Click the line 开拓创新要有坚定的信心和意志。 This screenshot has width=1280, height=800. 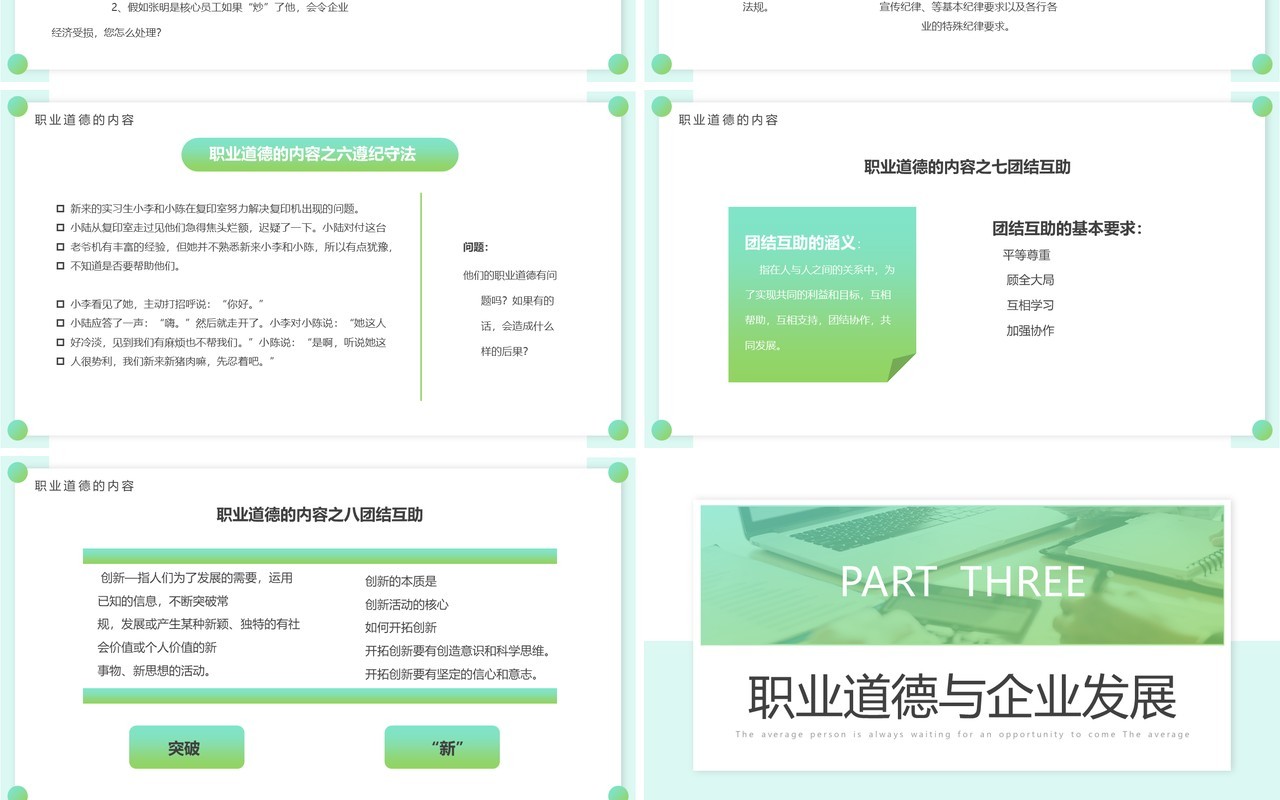(x=452, y=674)
